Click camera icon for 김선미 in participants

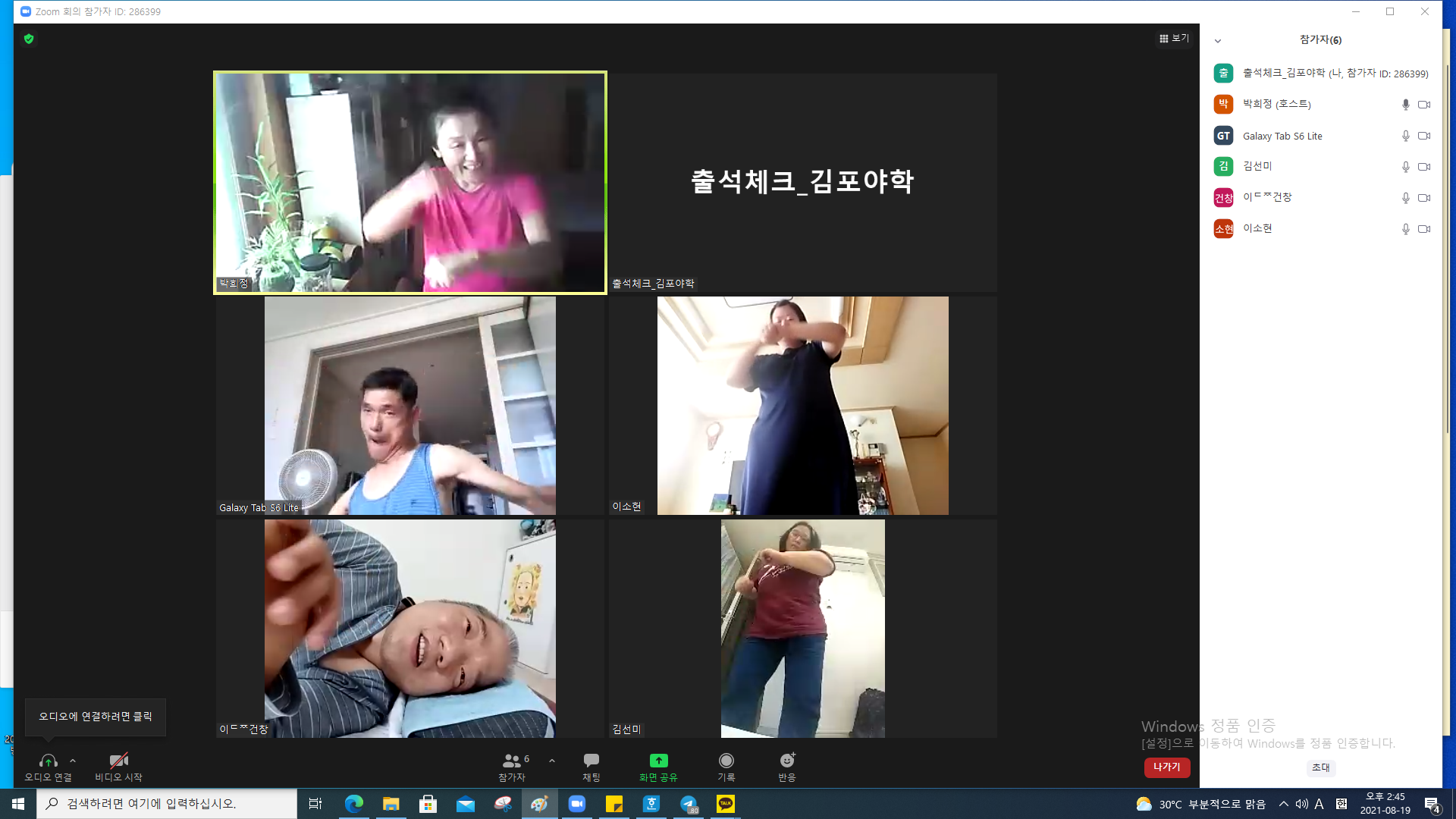click(1424, 167)
